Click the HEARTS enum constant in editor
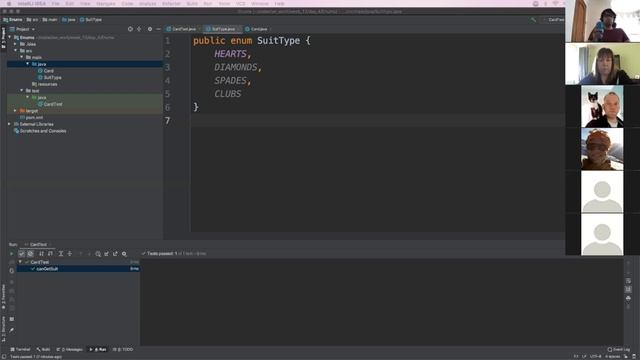Viewport: 640px width, 360px height. (230, 54)
